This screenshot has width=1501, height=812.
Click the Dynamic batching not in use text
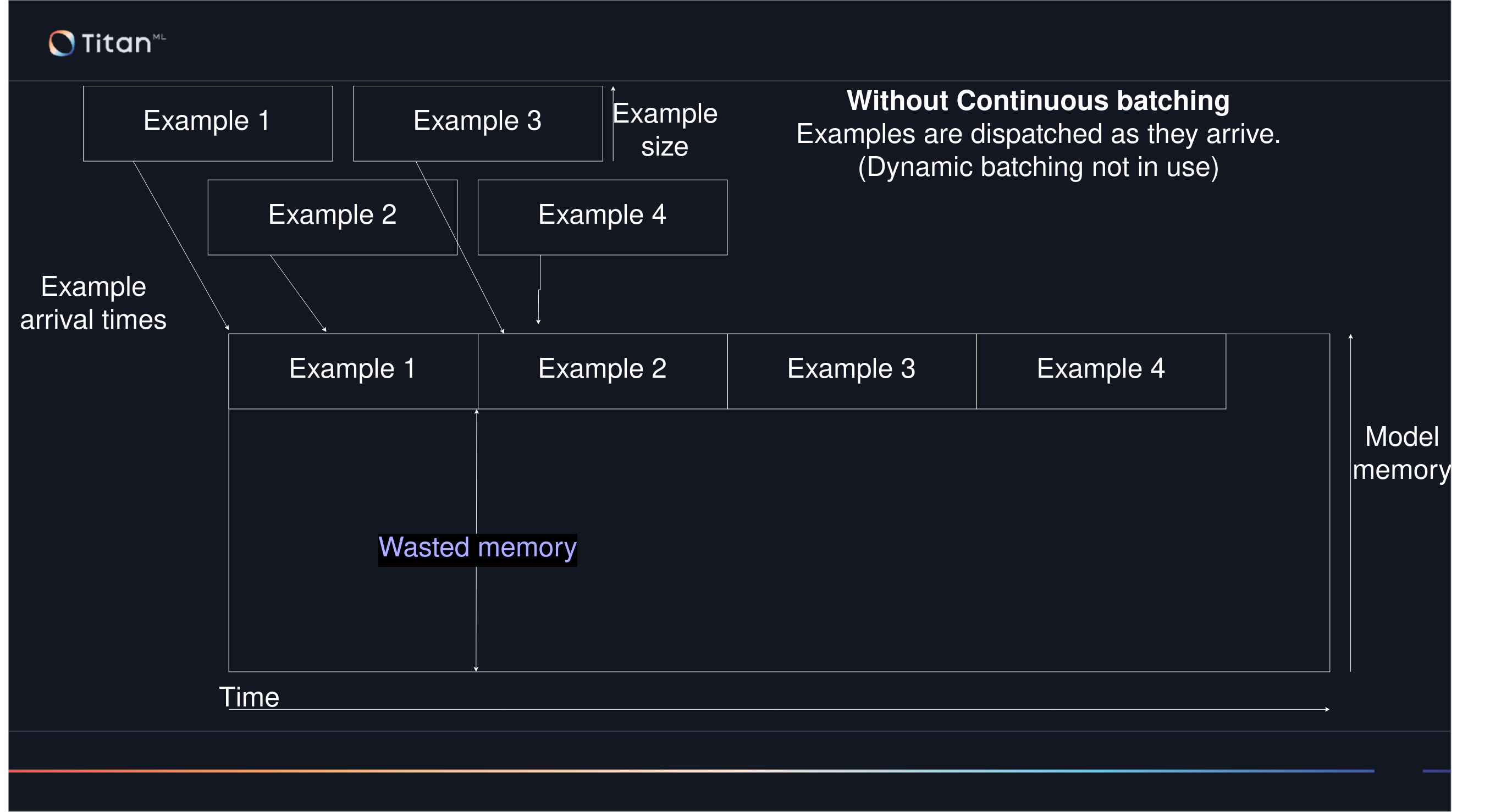1038,167
